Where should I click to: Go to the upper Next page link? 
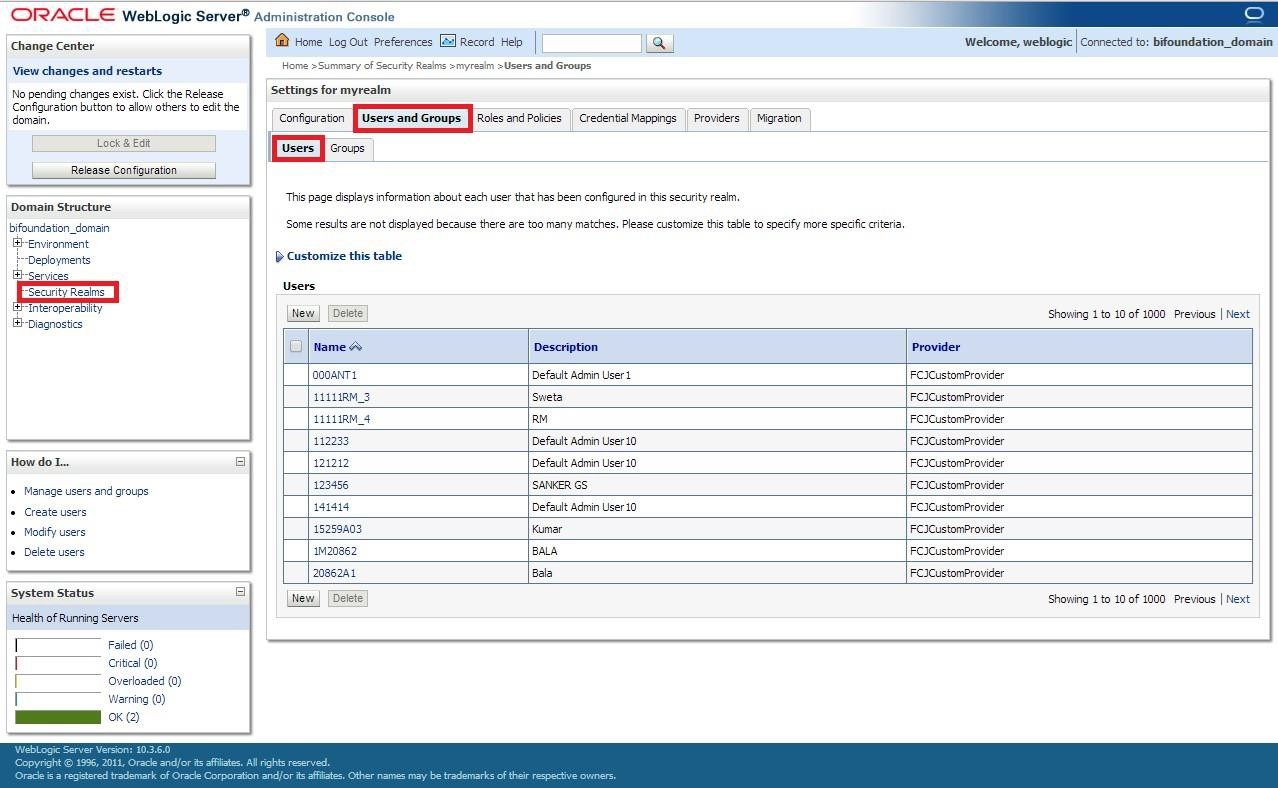1238,314
